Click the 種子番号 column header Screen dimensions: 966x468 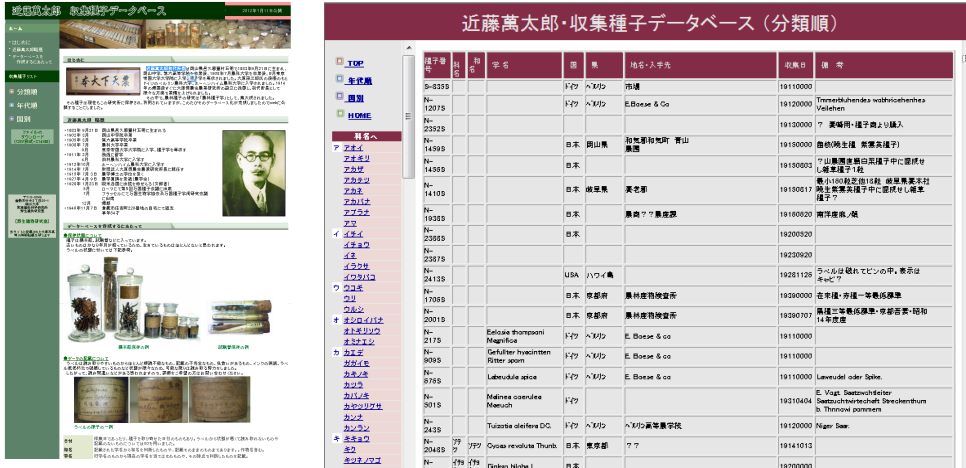[437, 65]
